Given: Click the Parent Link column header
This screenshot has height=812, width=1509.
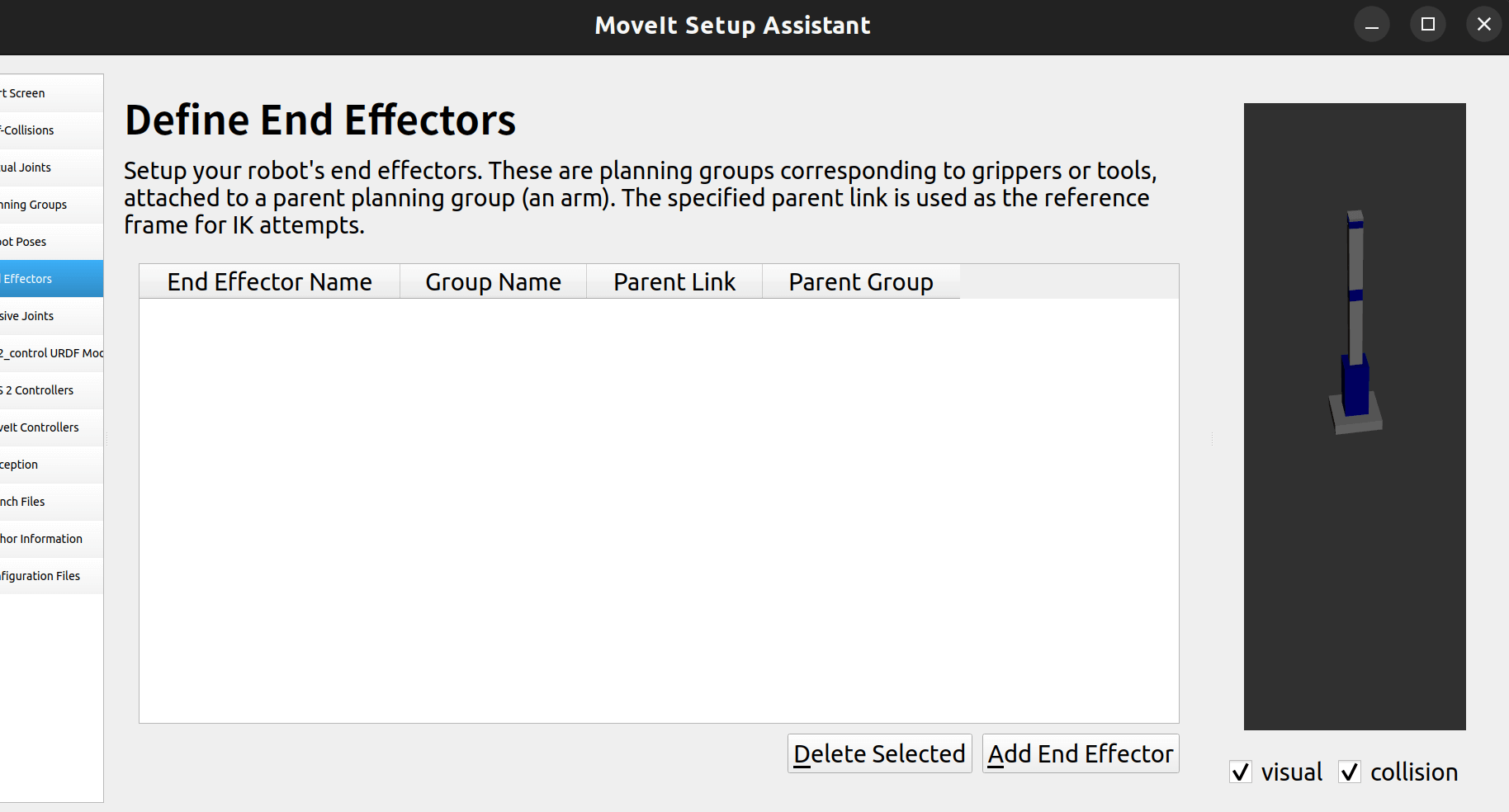Looking at the screenshot, I should click(x=674, y=282).
